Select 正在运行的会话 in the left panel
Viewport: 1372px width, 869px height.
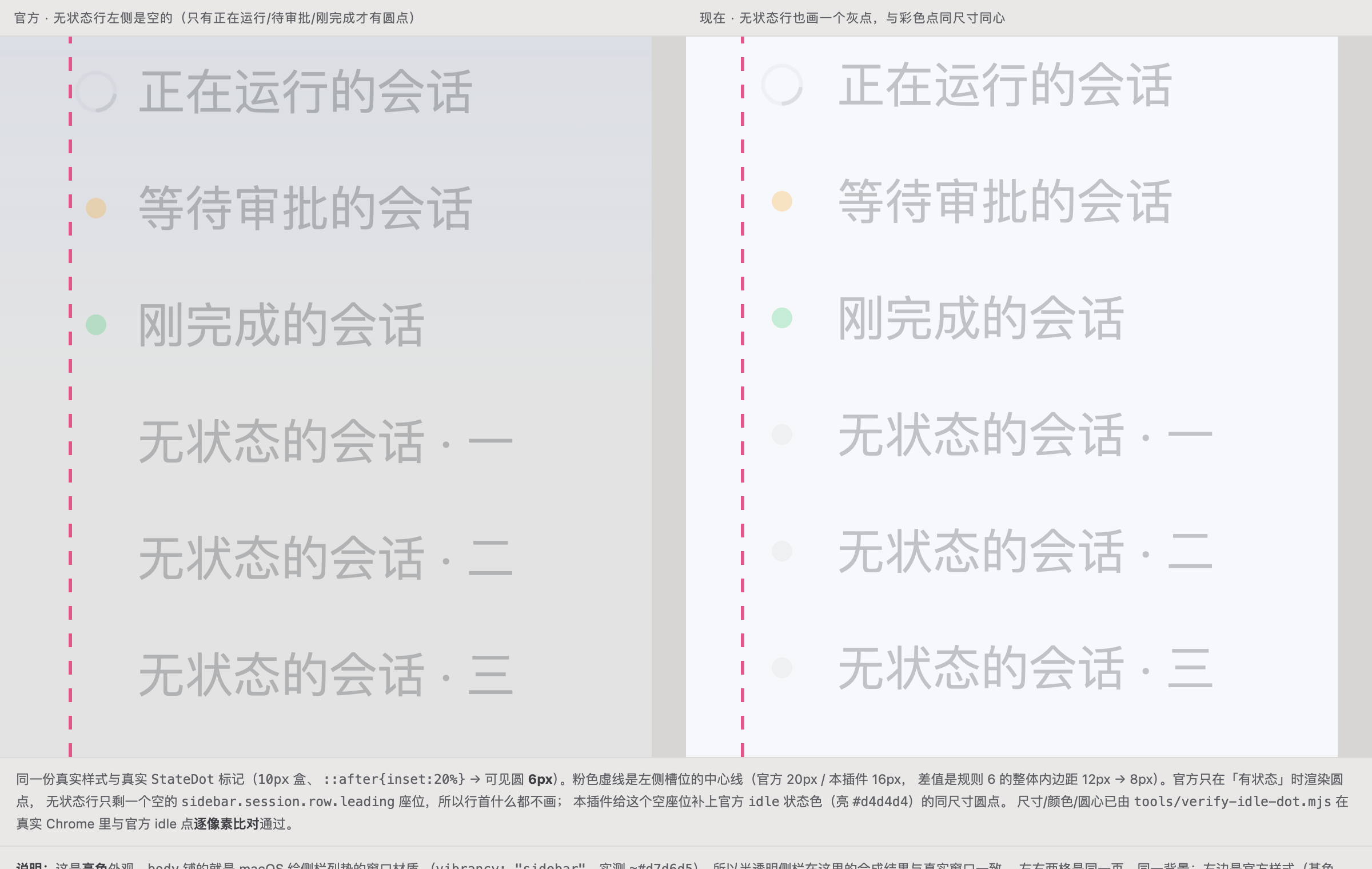306,91
